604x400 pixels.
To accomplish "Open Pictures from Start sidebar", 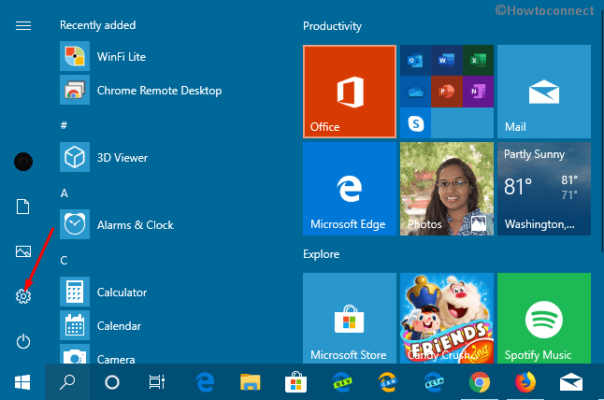I will click(x=23, y=251).
